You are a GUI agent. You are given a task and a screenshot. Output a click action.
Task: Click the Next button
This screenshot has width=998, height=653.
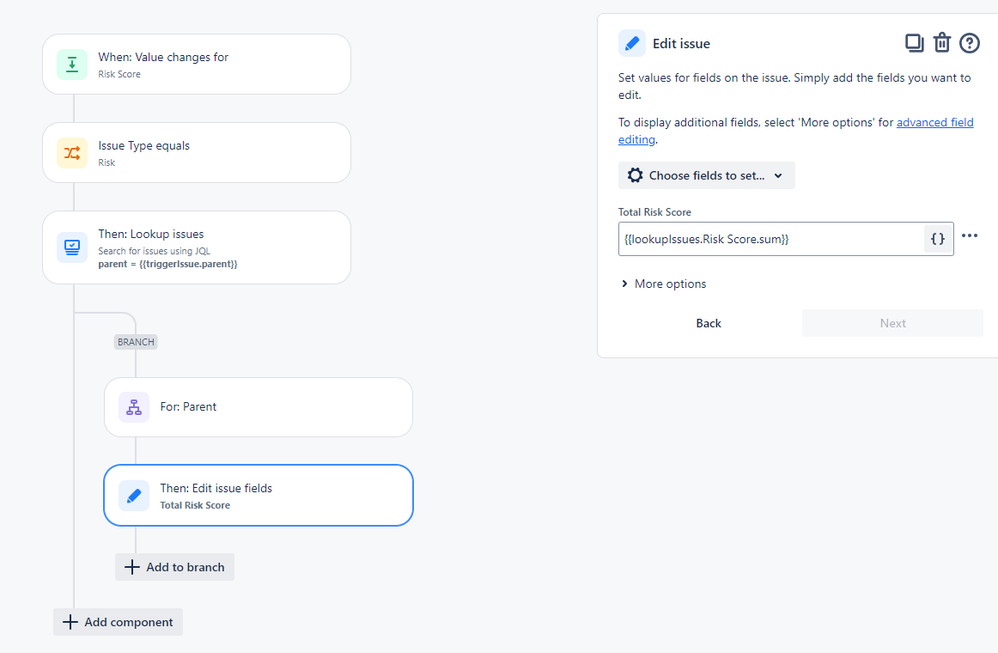point(892,323)
